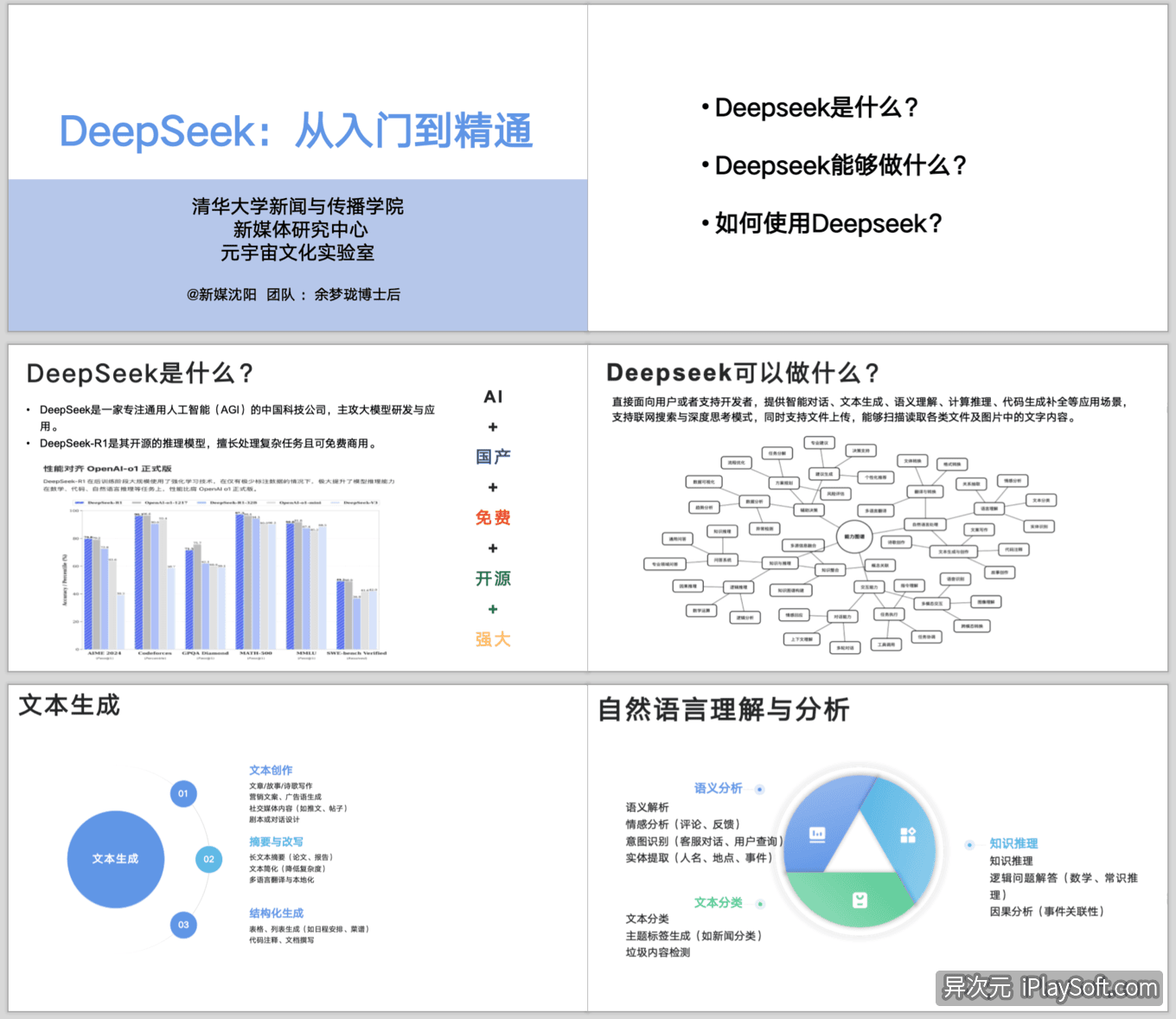
Task: Select the large blue 文本生成 circle
Action: (x=116, y=859)
